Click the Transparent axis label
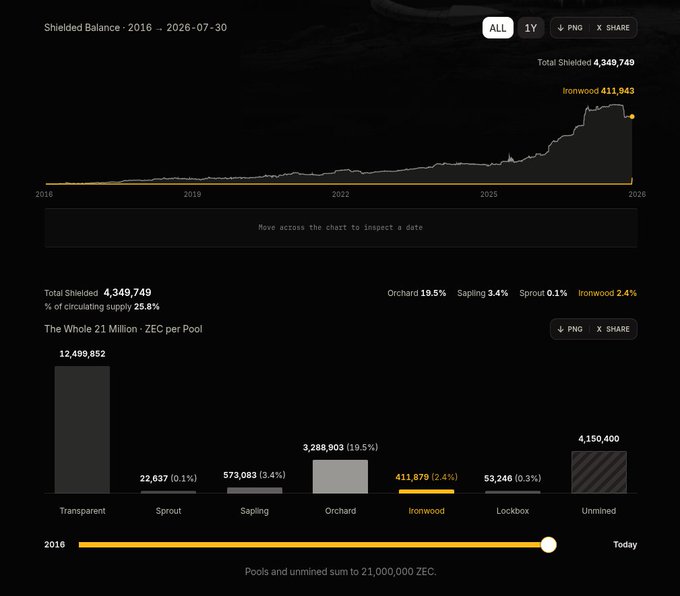 click(x=82, y=511)
